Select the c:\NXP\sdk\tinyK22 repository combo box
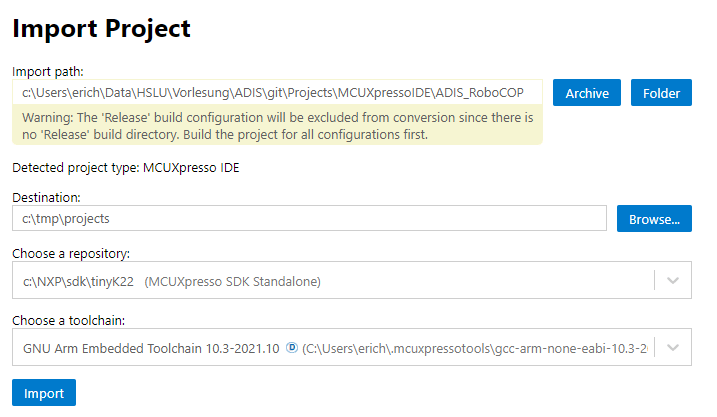The height and width of the screenshot is (417, 717). tap(330, 281)
